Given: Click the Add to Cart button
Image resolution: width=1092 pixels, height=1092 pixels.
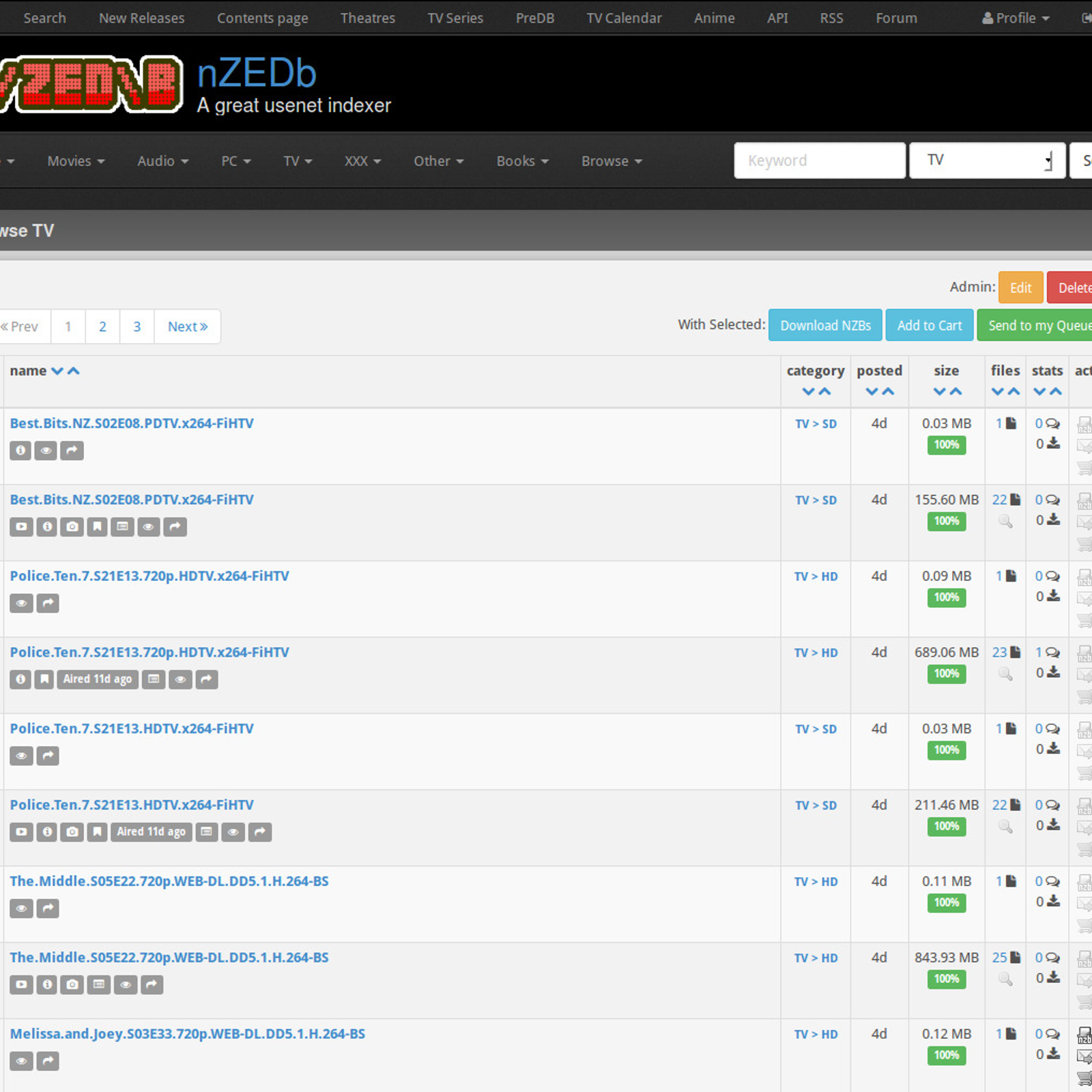Looking at the screenshot, I should (930, 326).
